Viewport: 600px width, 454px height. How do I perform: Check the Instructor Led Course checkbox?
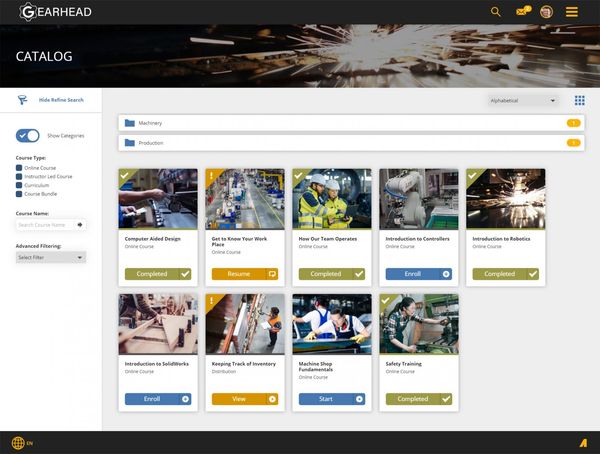click(x=19, y=176)
